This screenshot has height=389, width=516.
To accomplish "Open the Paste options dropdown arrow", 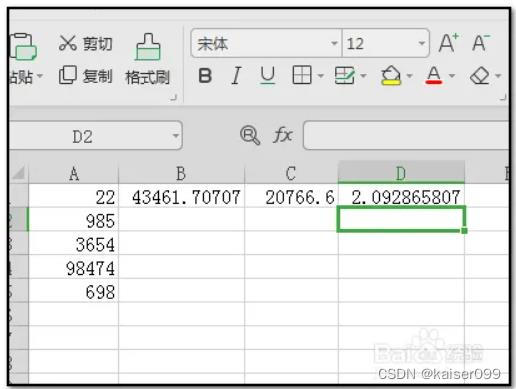I will point(40,76).
